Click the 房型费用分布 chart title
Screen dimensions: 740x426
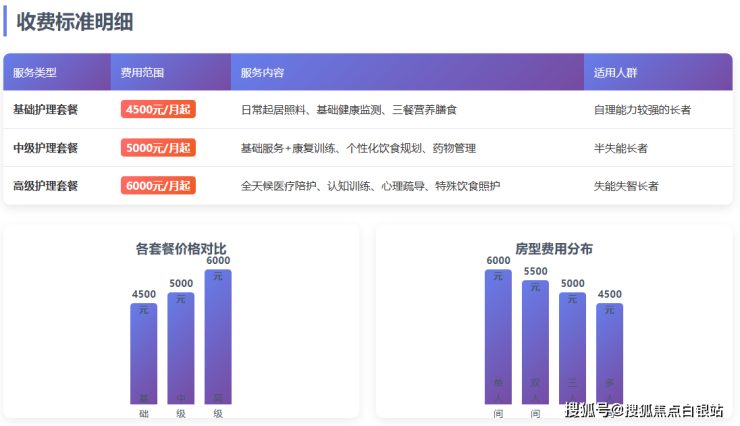tap(553, 248)
